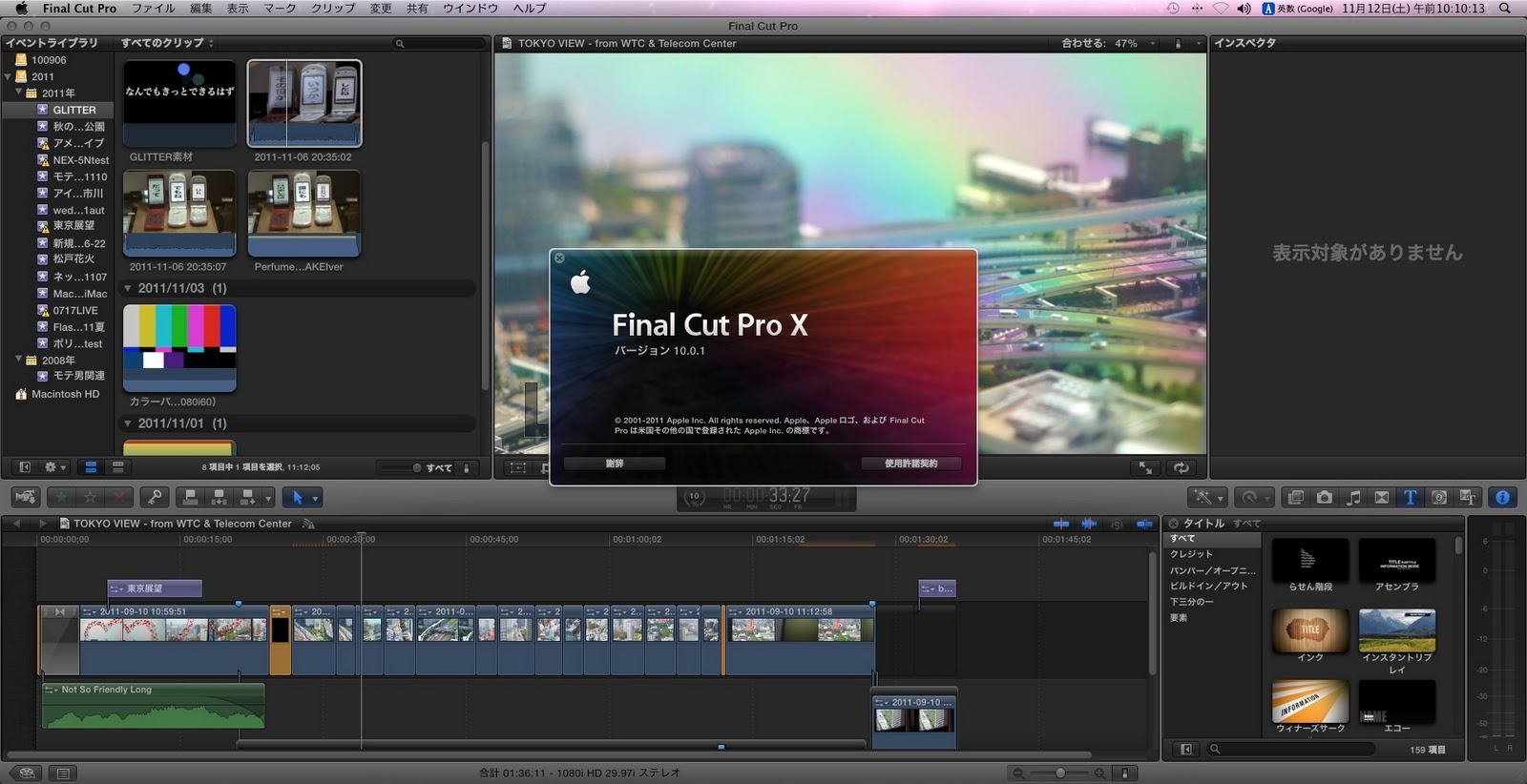Select the Not So Friendly Long audio clip
1527x784 pixels.
point(153,706)
